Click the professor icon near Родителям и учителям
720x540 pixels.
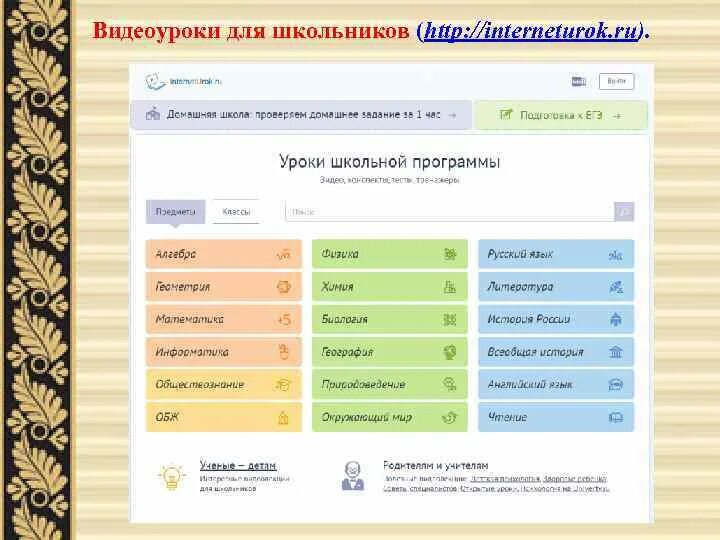[352, 476]
